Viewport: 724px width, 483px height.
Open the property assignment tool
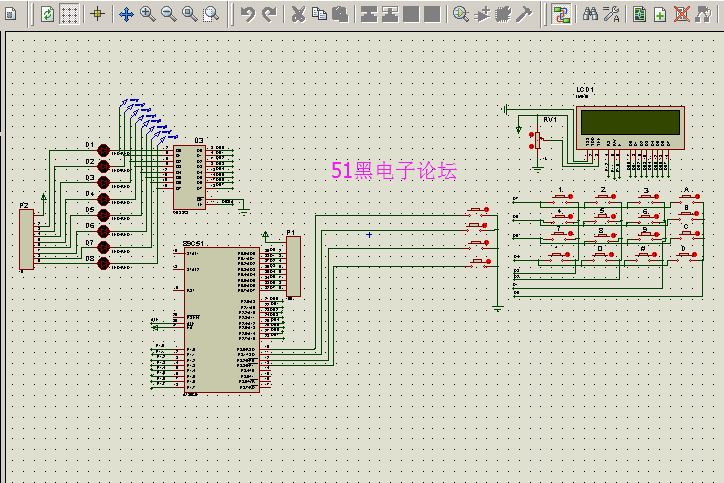tap(611, 14)
